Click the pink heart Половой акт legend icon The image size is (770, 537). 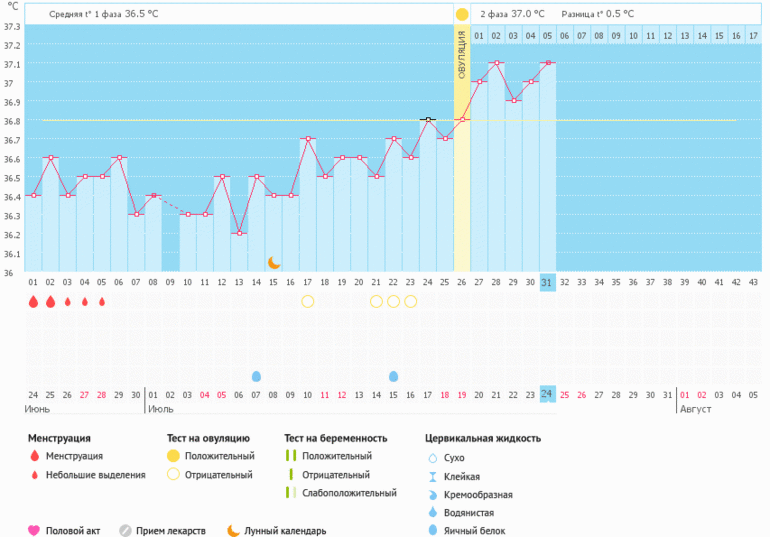pos(33,531)
